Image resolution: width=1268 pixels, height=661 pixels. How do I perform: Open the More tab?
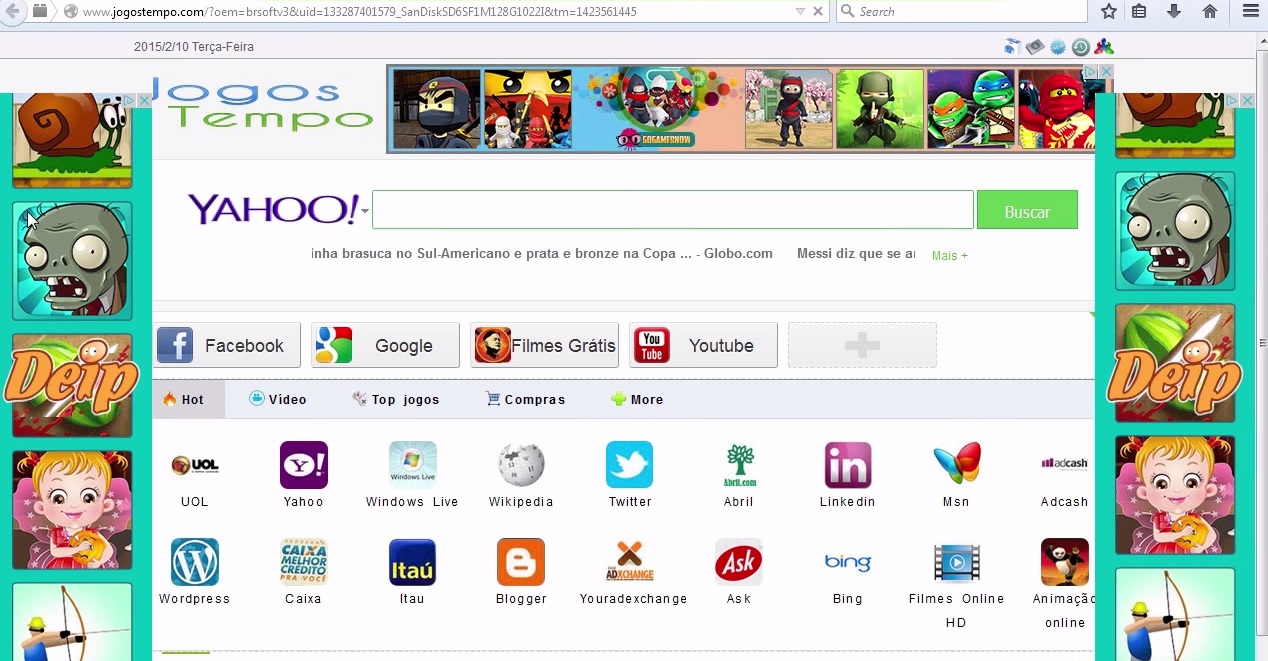point(637,399)
